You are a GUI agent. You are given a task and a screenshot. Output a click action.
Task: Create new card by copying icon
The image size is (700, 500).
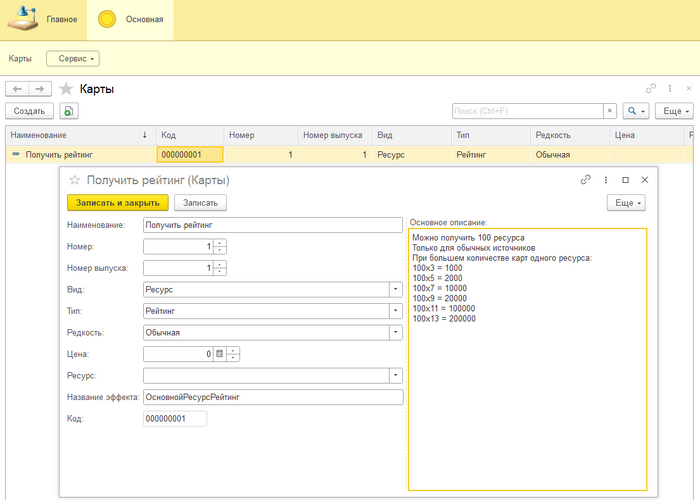[68, 111]
